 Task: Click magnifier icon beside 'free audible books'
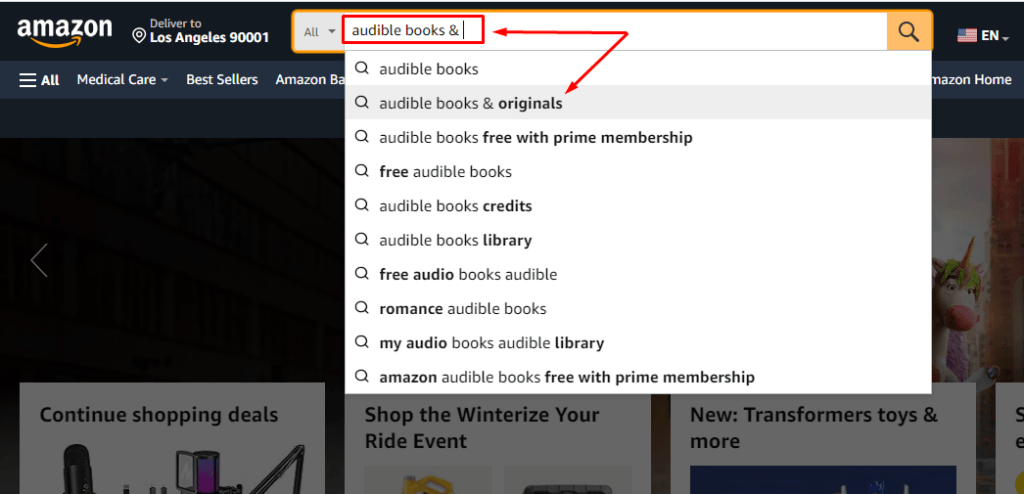pos(361,171)
